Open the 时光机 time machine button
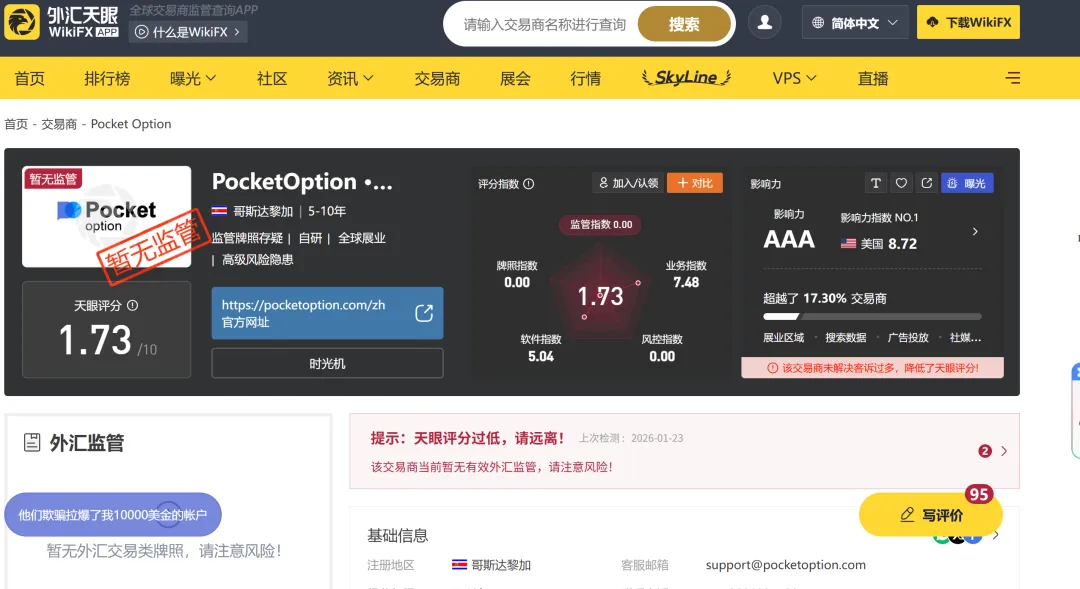 (327, 363)
